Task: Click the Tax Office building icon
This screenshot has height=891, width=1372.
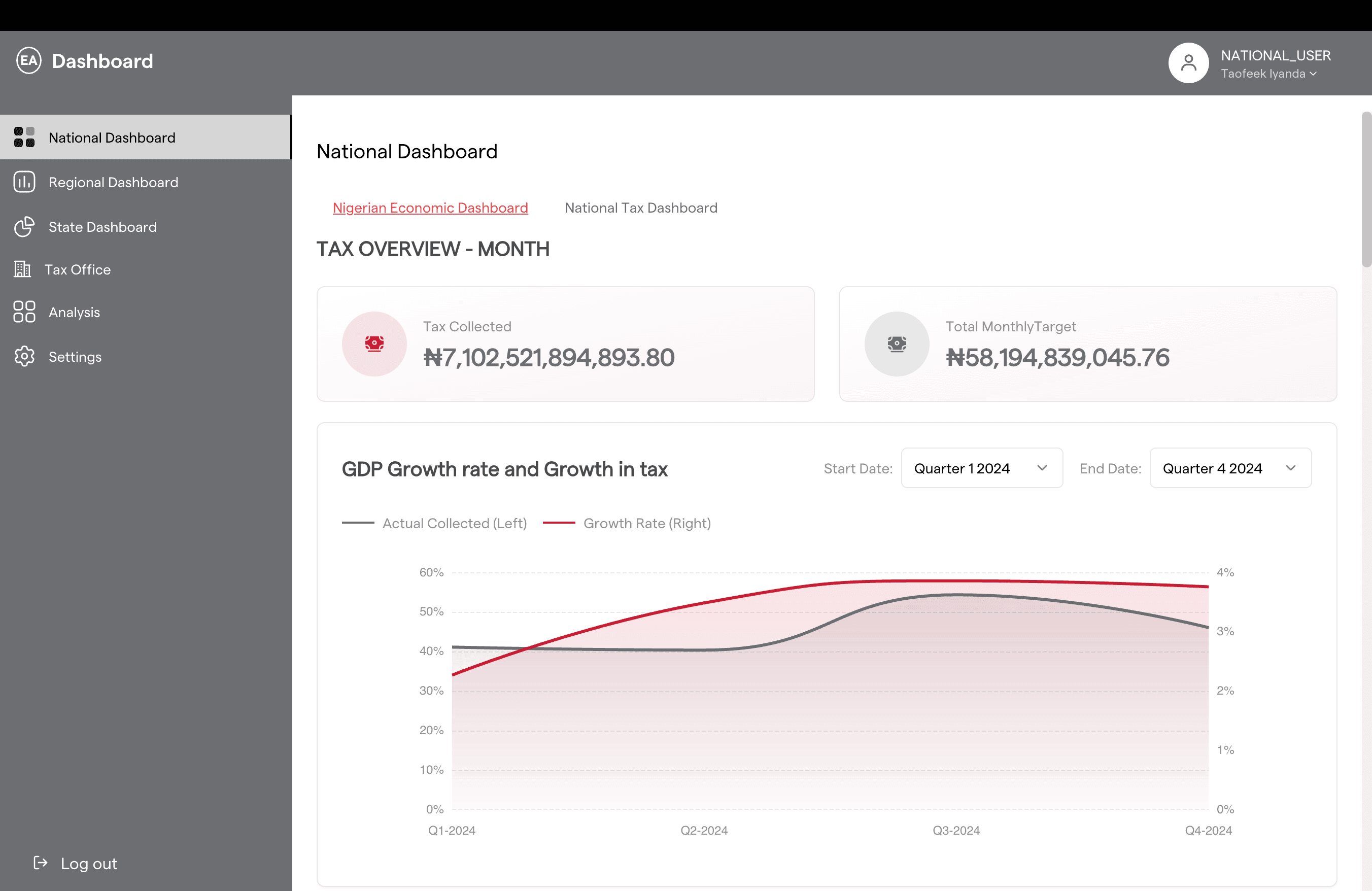Action: coord(22,269)
